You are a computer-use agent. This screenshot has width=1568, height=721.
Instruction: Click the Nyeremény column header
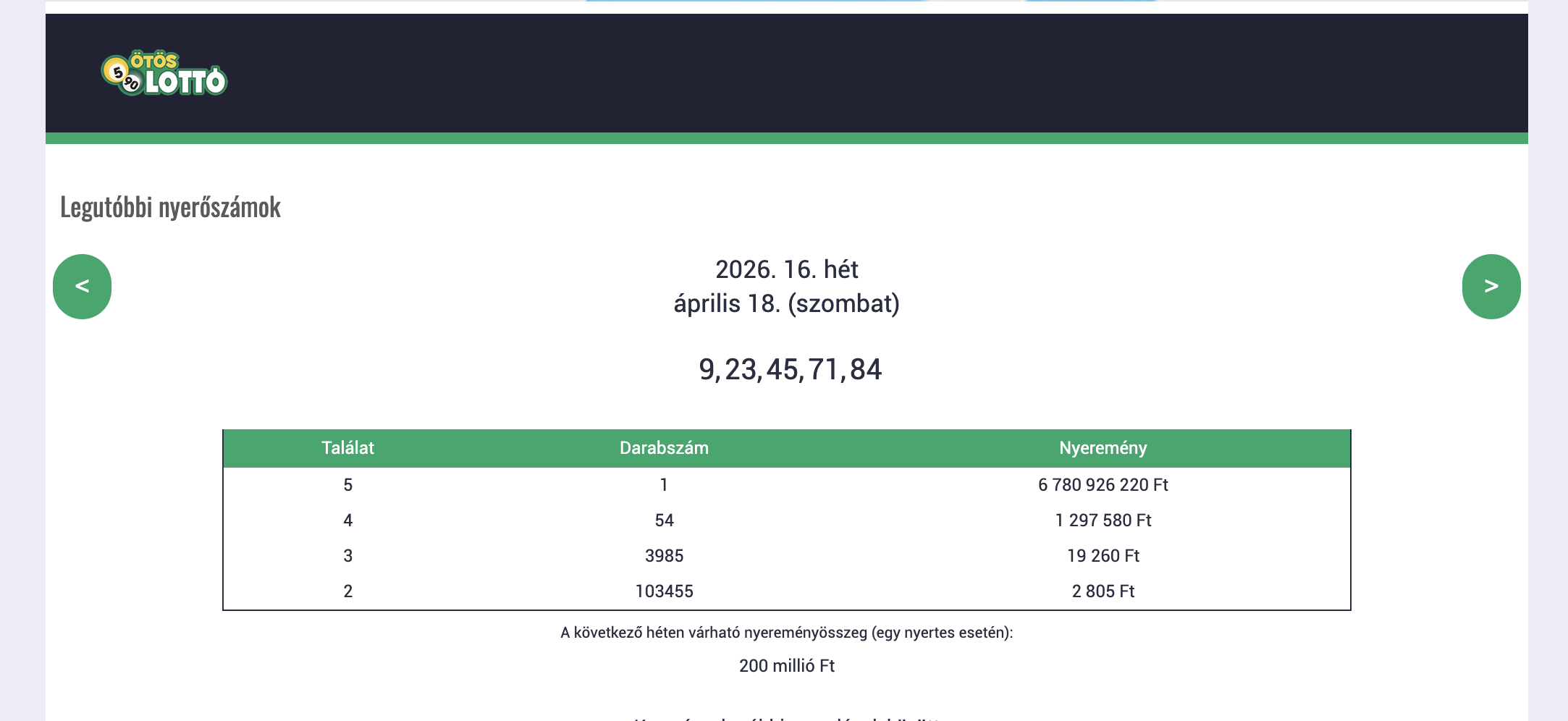[x=1103, y=448]
